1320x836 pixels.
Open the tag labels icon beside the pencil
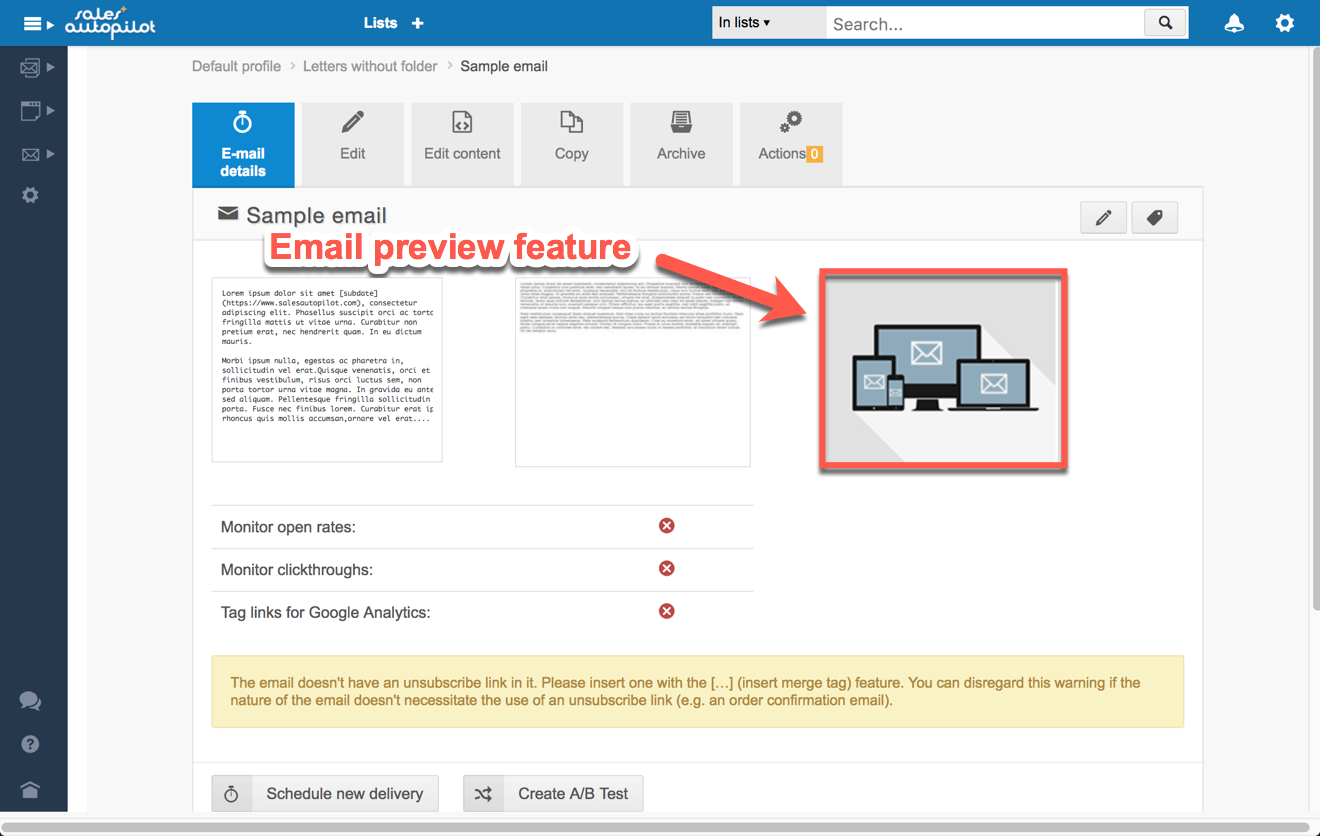tap(1155, 217)
